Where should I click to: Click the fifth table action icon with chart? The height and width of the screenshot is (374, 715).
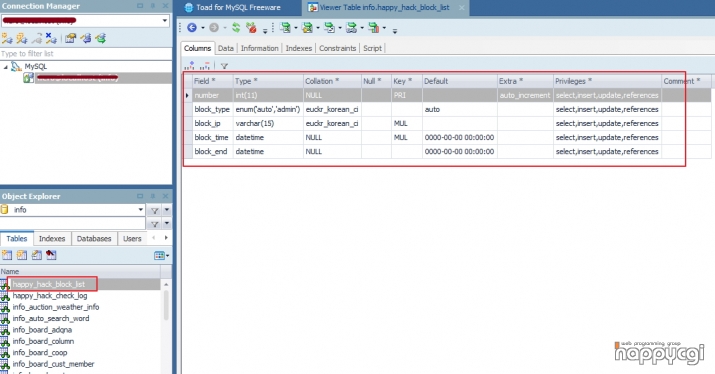tap(373, 28)
